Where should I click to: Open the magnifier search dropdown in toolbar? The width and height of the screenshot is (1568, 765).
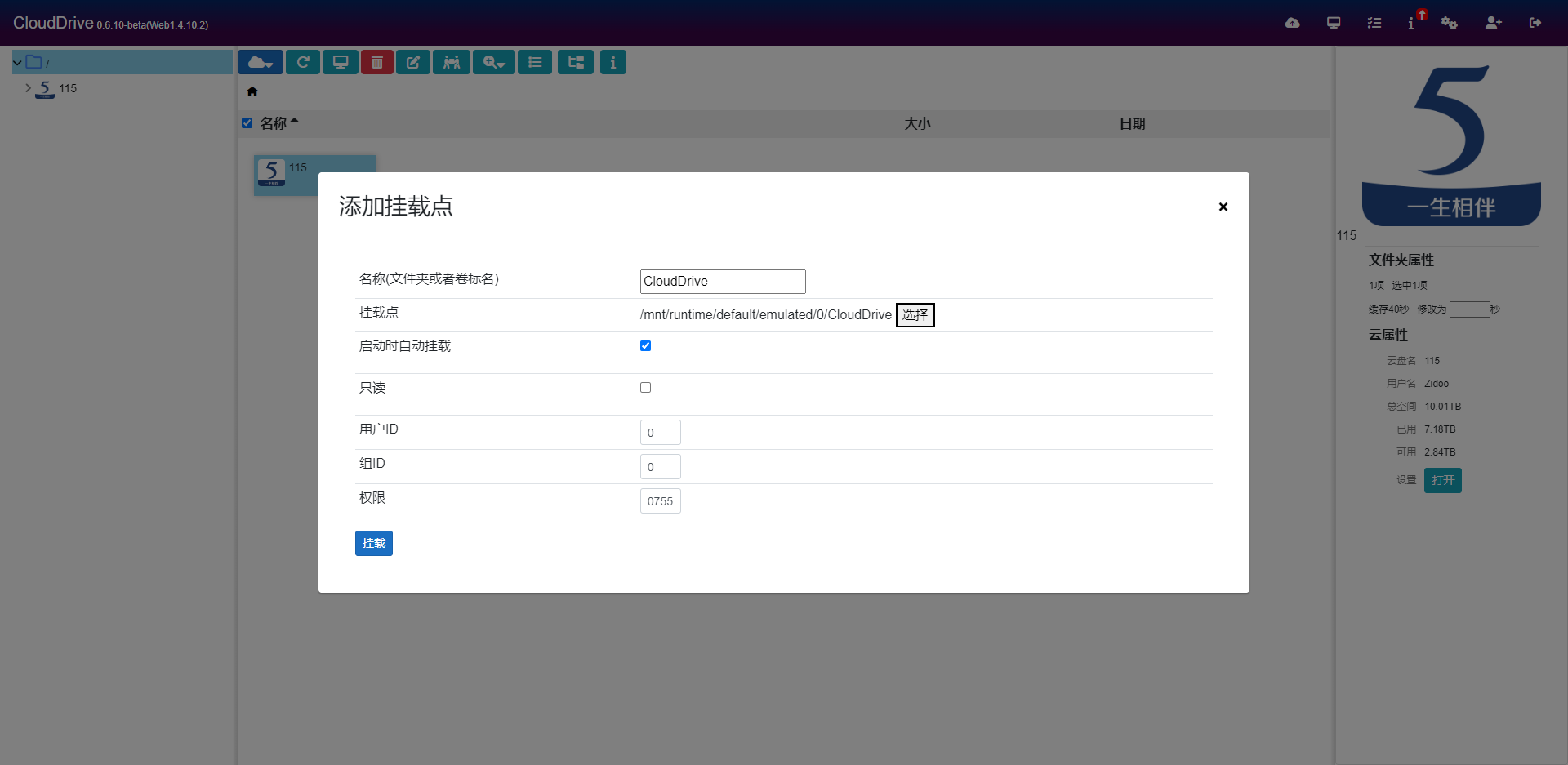(x=493, y=62)
